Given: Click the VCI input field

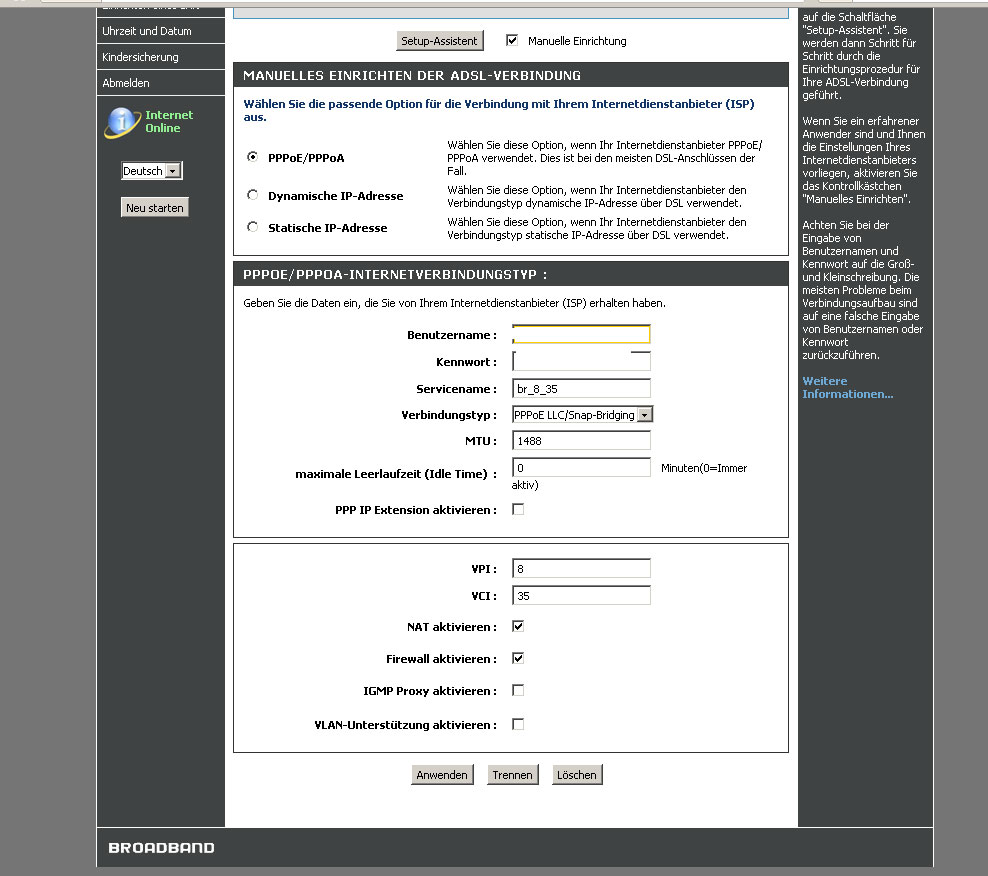Looking at the screenshot, I should pos(581,596).
